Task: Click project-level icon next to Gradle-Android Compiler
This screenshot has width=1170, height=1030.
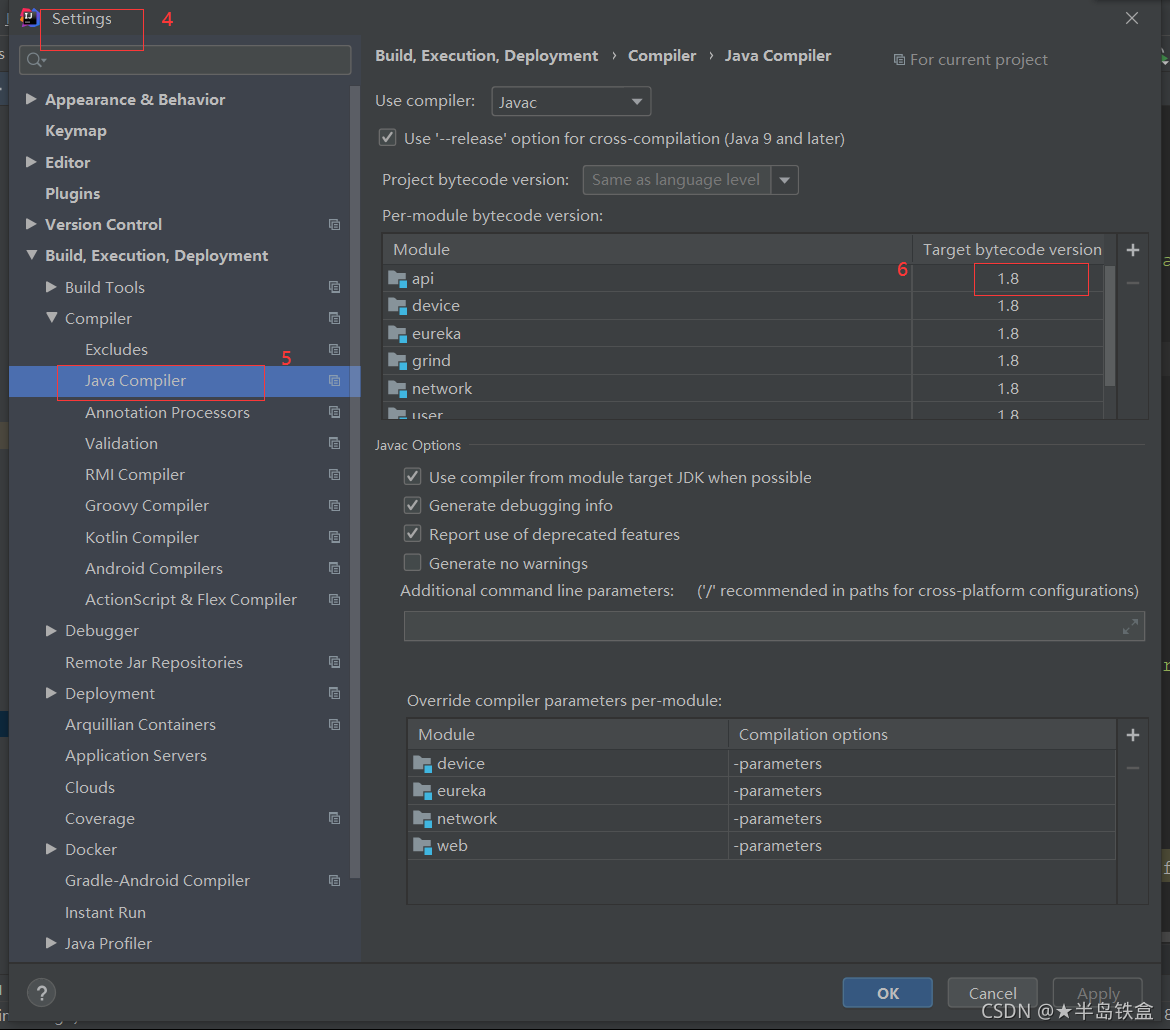Action: point(334,881)
